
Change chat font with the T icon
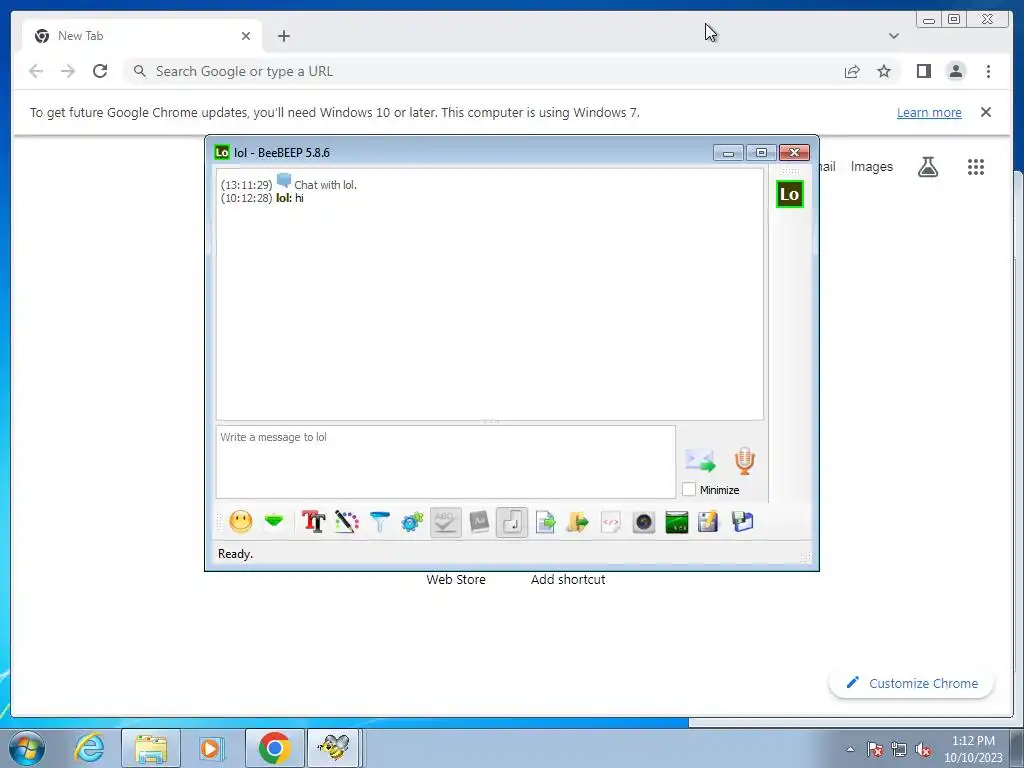[x=313, y=522]
